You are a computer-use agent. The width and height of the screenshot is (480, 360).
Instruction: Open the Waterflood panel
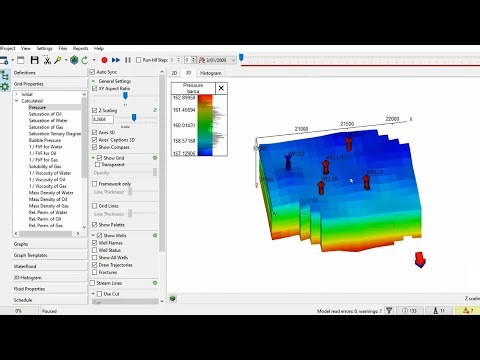pyautogui.click(x=50, y=266)
